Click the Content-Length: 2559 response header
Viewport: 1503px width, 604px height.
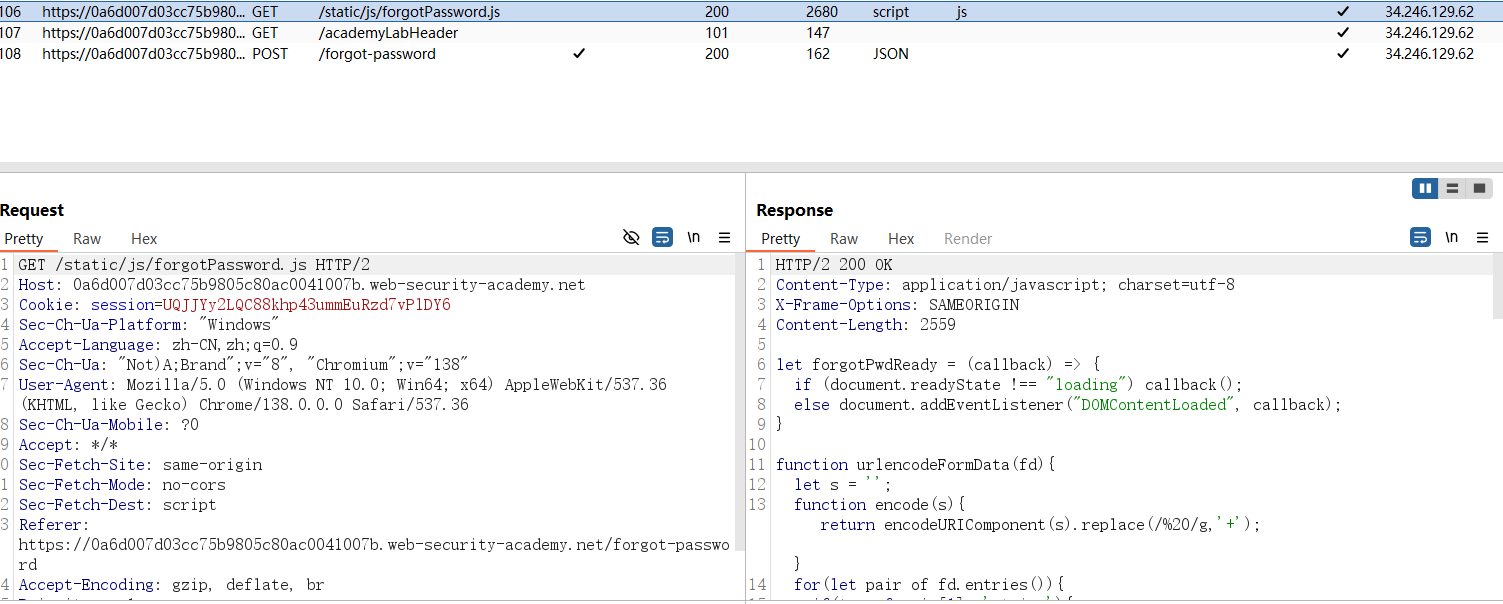tap(866, 325)
